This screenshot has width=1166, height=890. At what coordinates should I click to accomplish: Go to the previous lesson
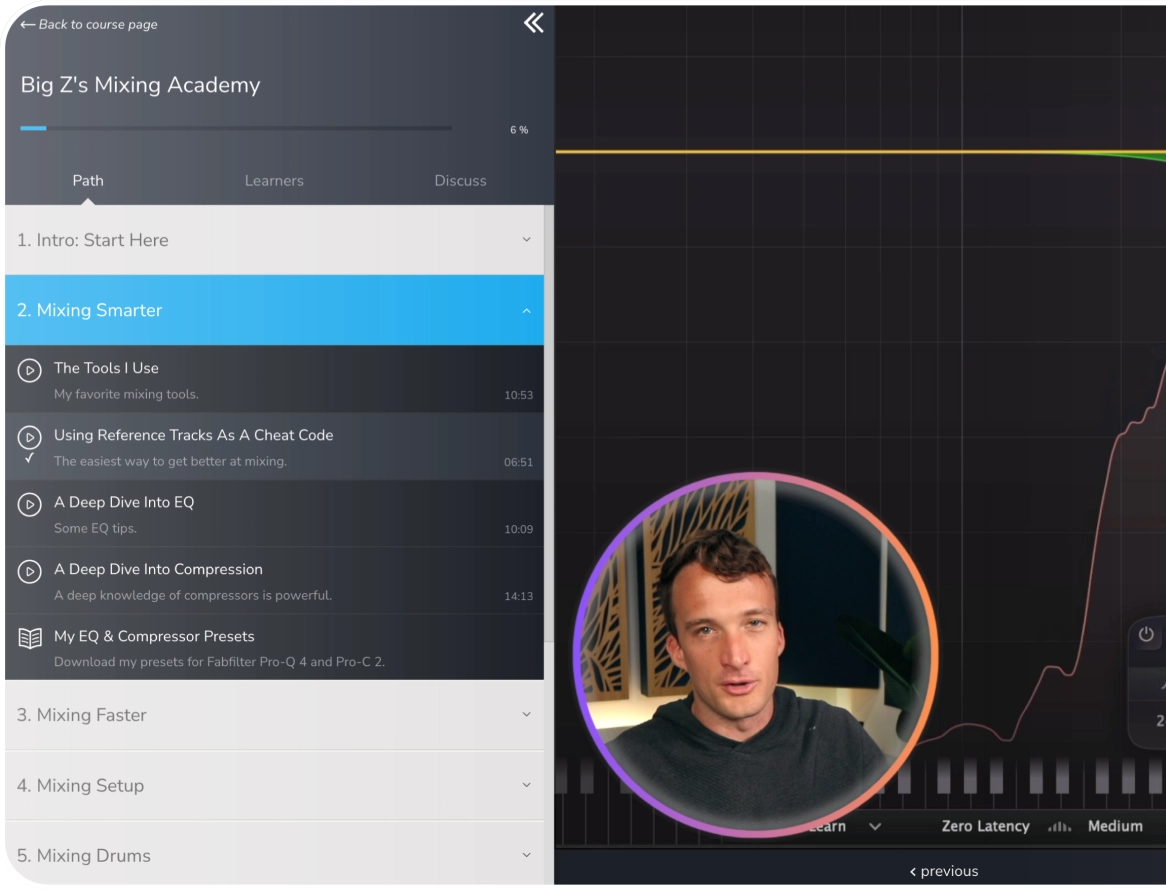click(x=944, y=871)
